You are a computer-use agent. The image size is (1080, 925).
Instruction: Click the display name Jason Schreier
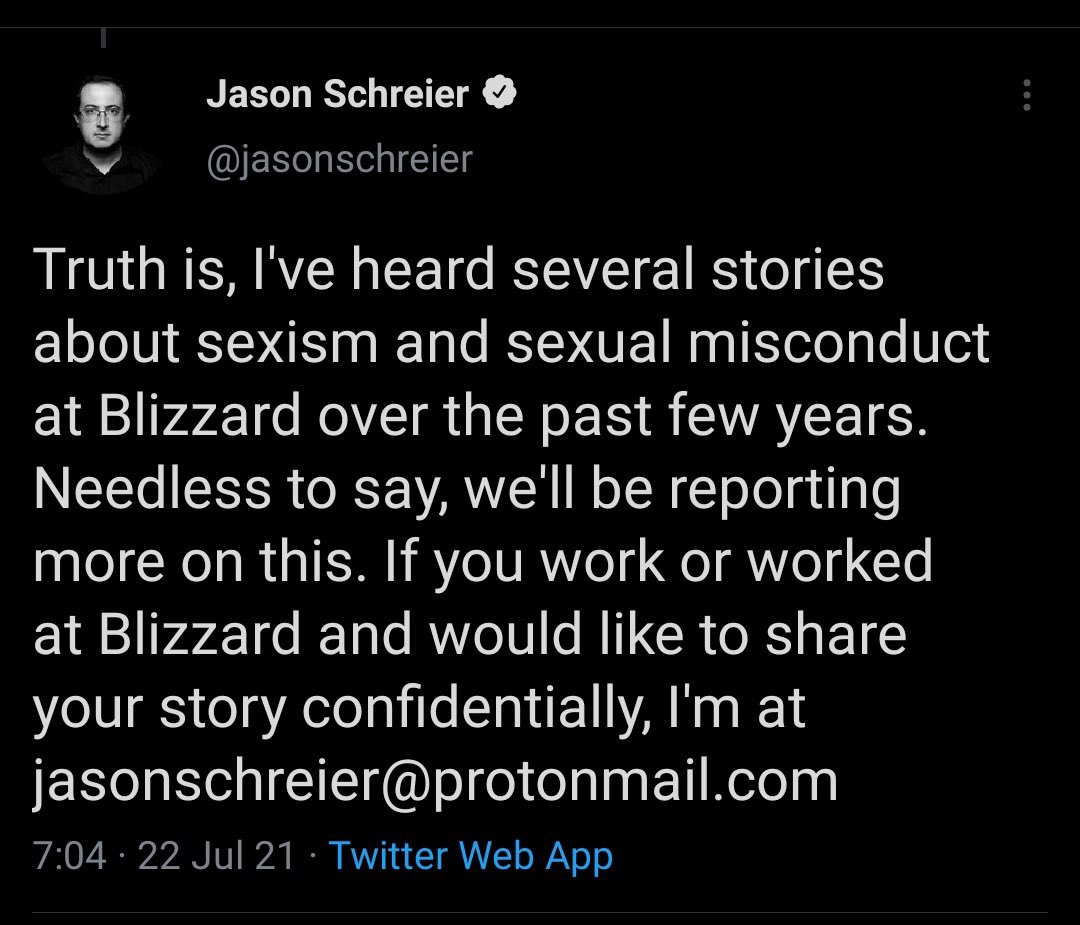coord(337,95)
